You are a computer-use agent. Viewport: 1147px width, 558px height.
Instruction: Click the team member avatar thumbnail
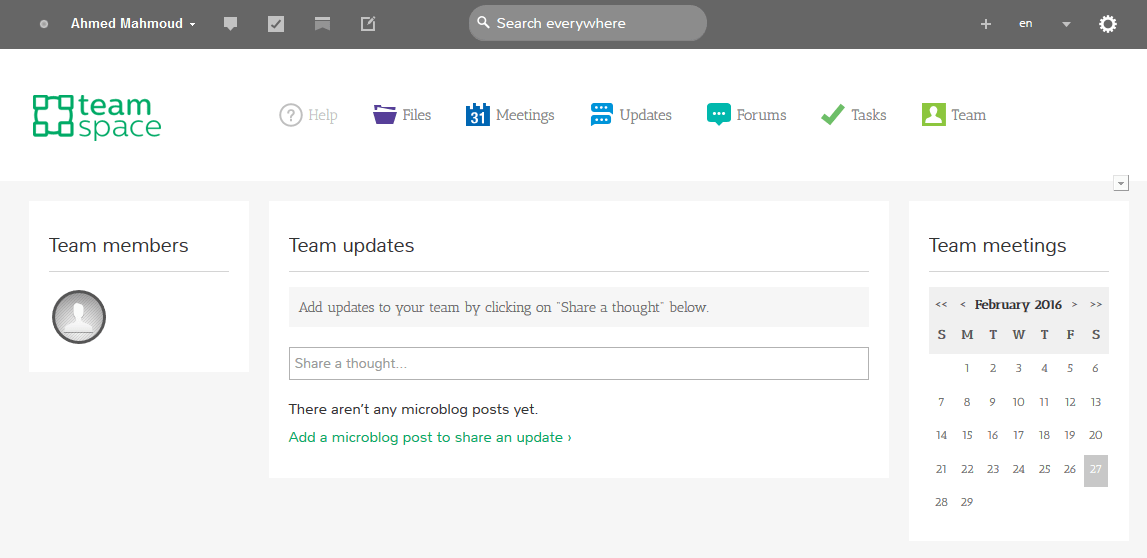point(79,317)
